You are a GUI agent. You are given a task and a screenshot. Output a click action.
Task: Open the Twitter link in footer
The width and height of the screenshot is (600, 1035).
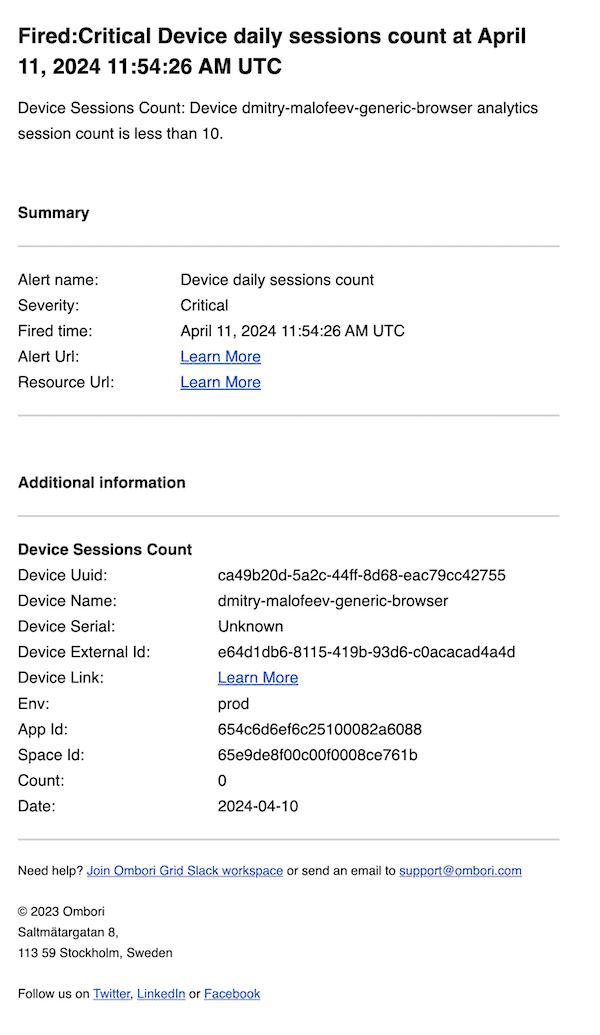tap(111, 994)
